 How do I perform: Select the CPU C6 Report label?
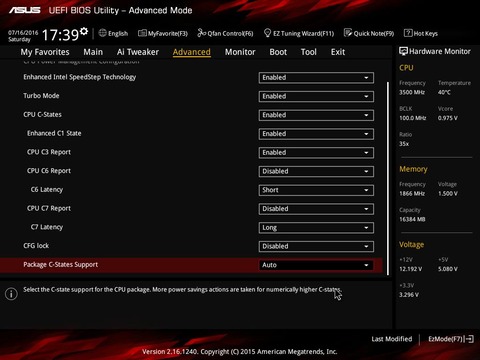(49, 171)
